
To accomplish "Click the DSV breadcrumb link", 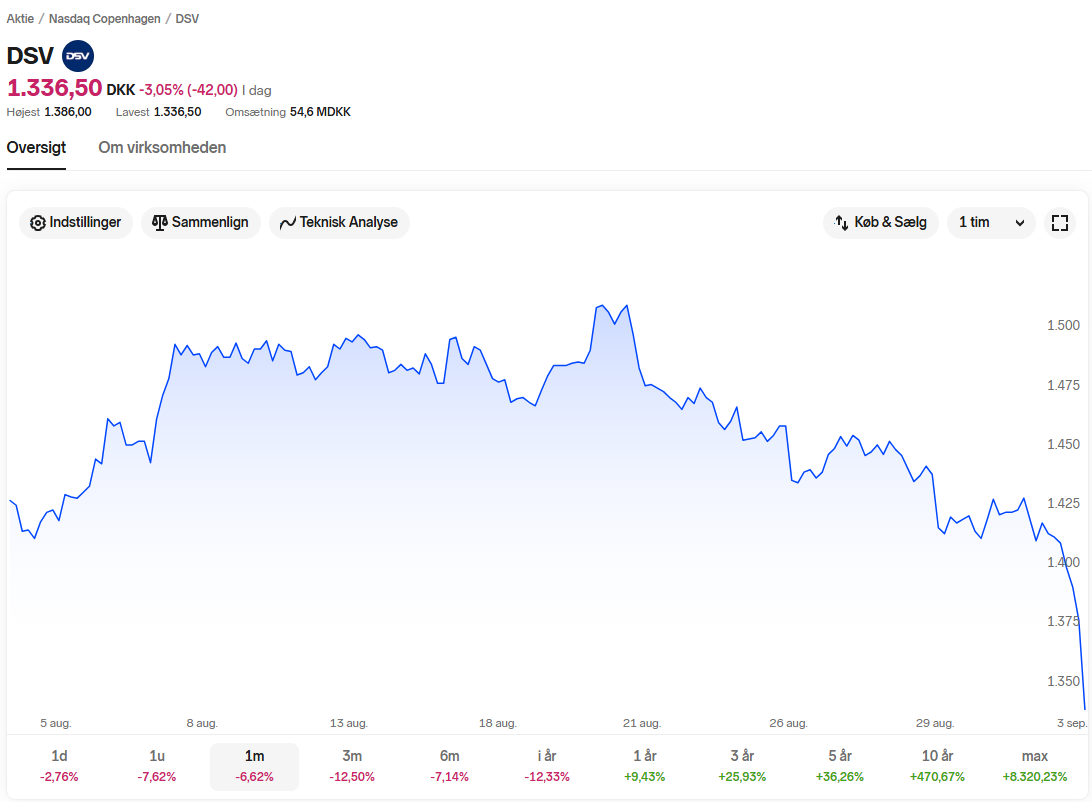I will click(x=187, y=19).
